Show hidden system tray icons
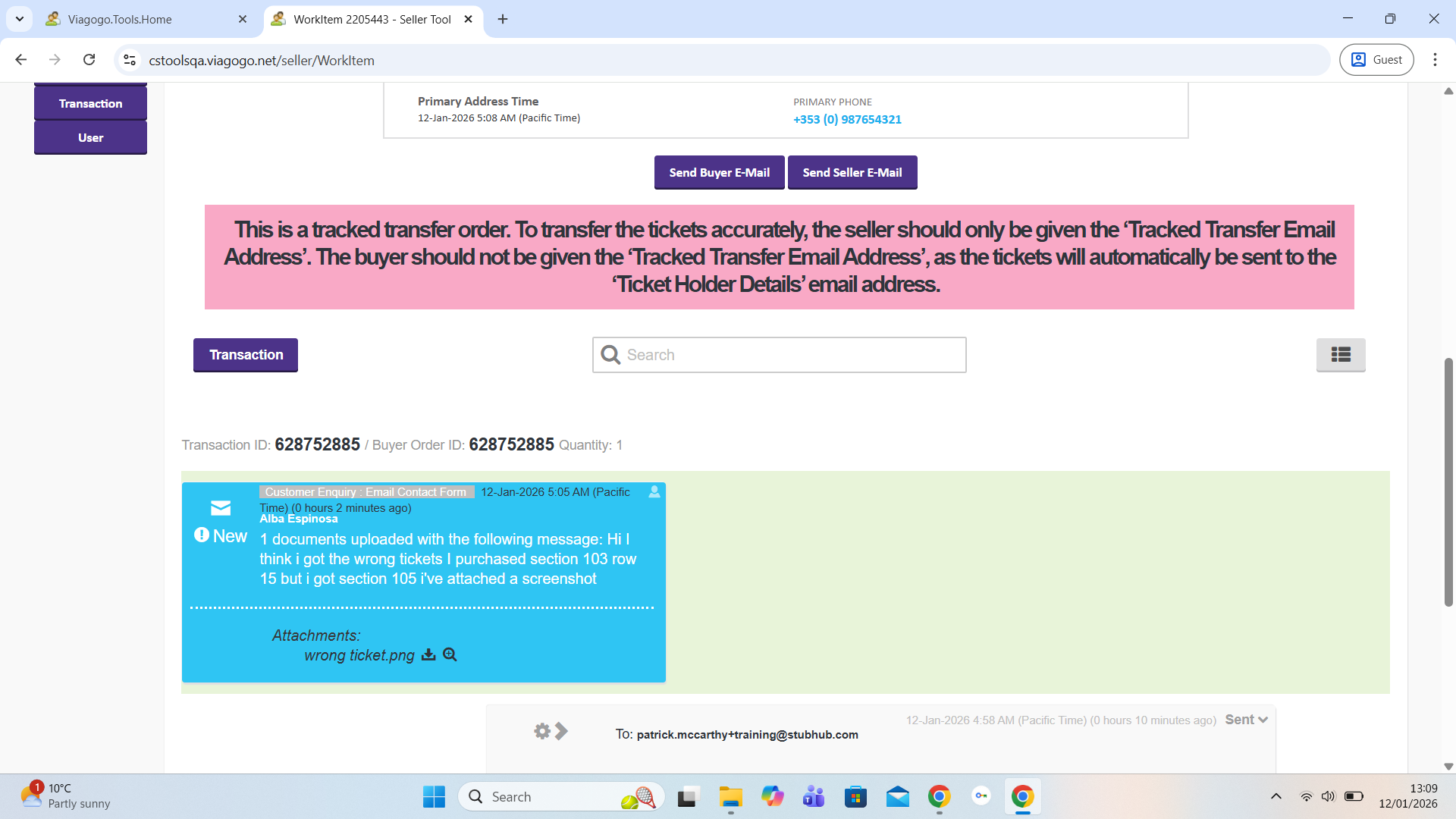1456x819 pixels. (x=1276, y=796)
